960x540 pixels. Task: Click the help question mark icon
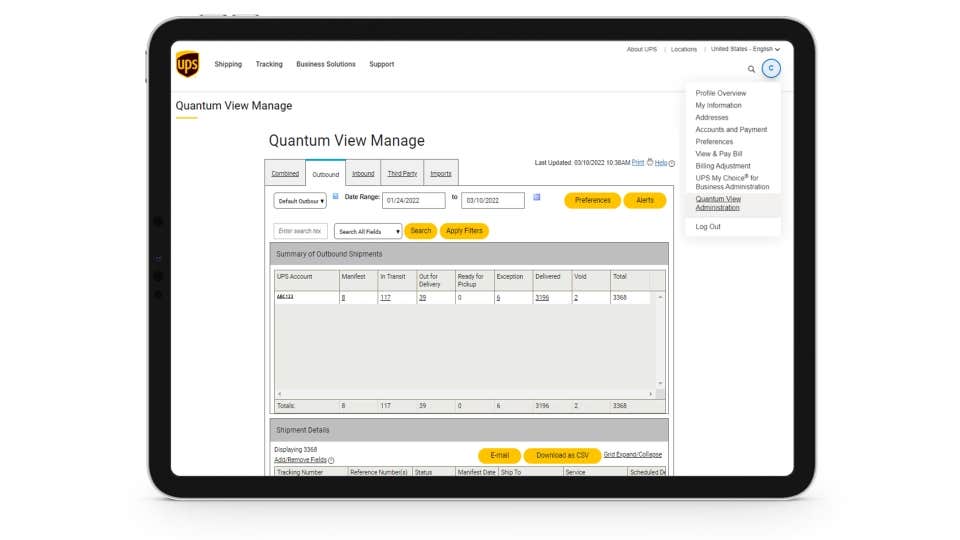point(672,163)
